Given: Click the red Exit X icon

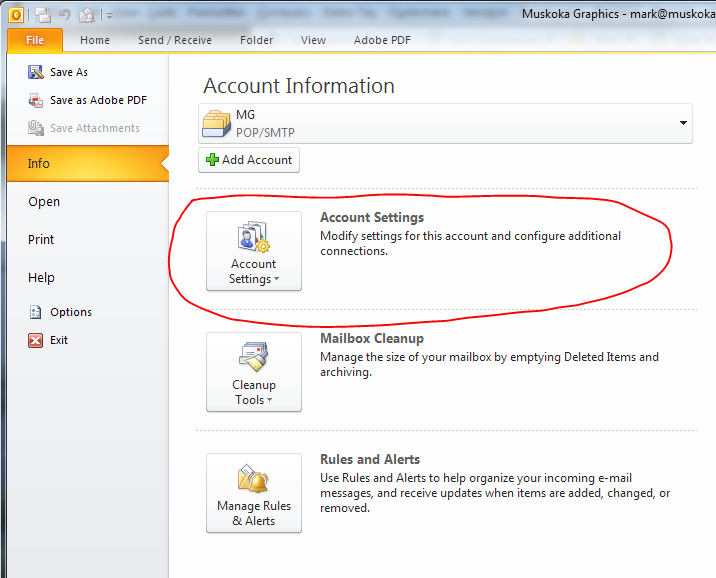Looking at the screenshot, I should pyautogui.click(x=36, y=340).
